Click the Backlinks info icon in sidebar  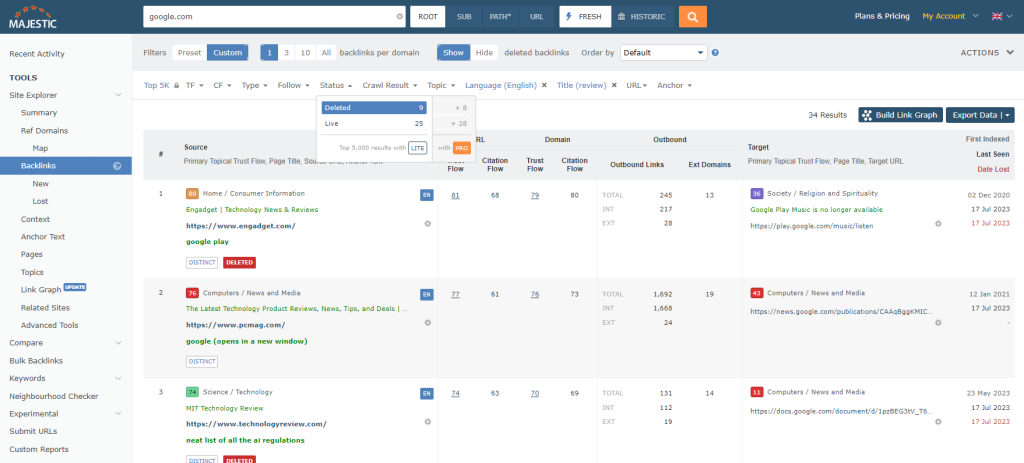coord(117,166)
